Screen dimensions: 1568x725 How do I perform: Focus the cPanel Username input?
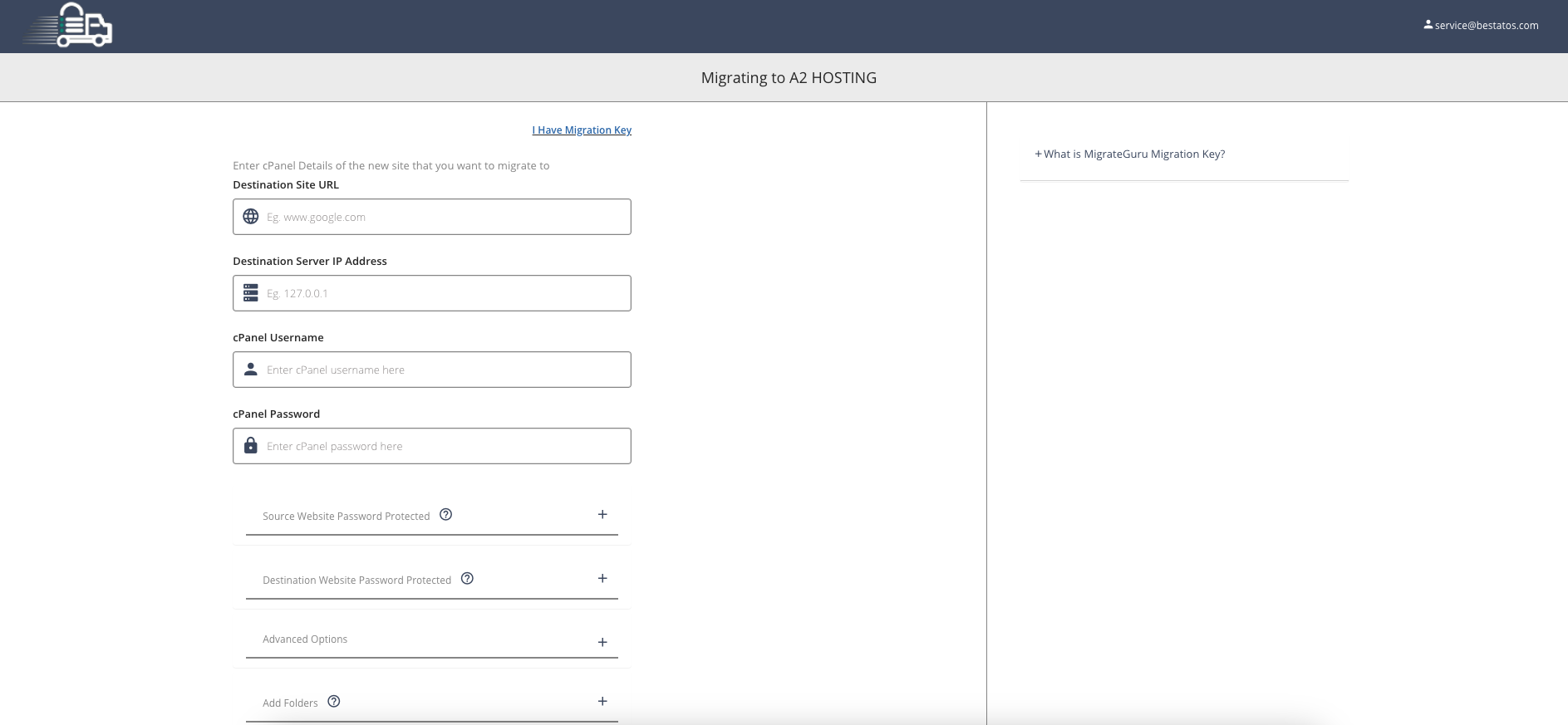(x=432, y=370)
